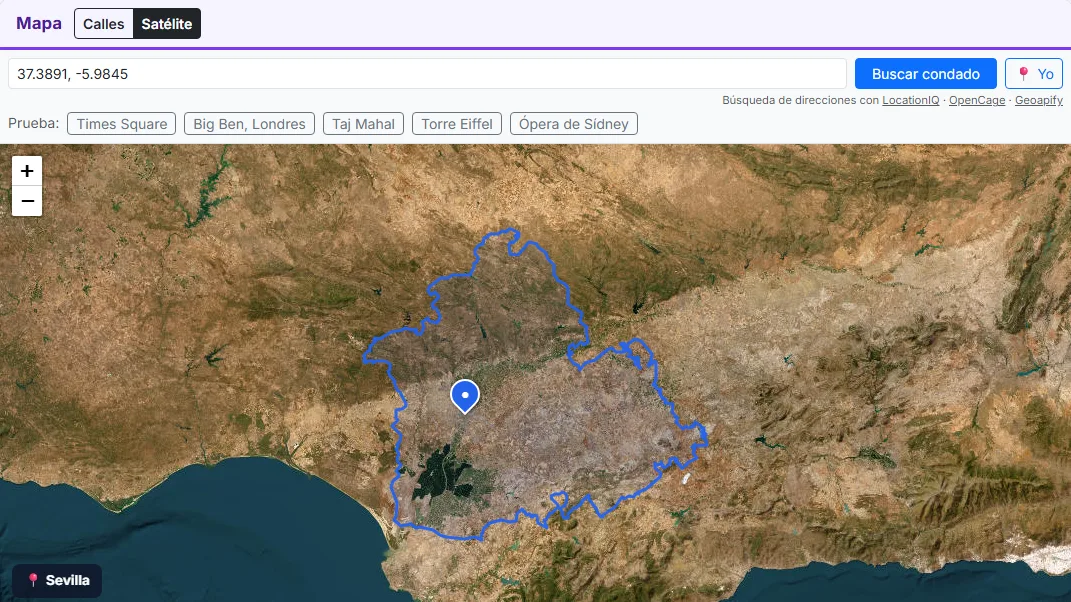The height and width of the screenshot is (602, 1071).
Task: Switch map to Satélite view
Action: click(x=167, y=24)
